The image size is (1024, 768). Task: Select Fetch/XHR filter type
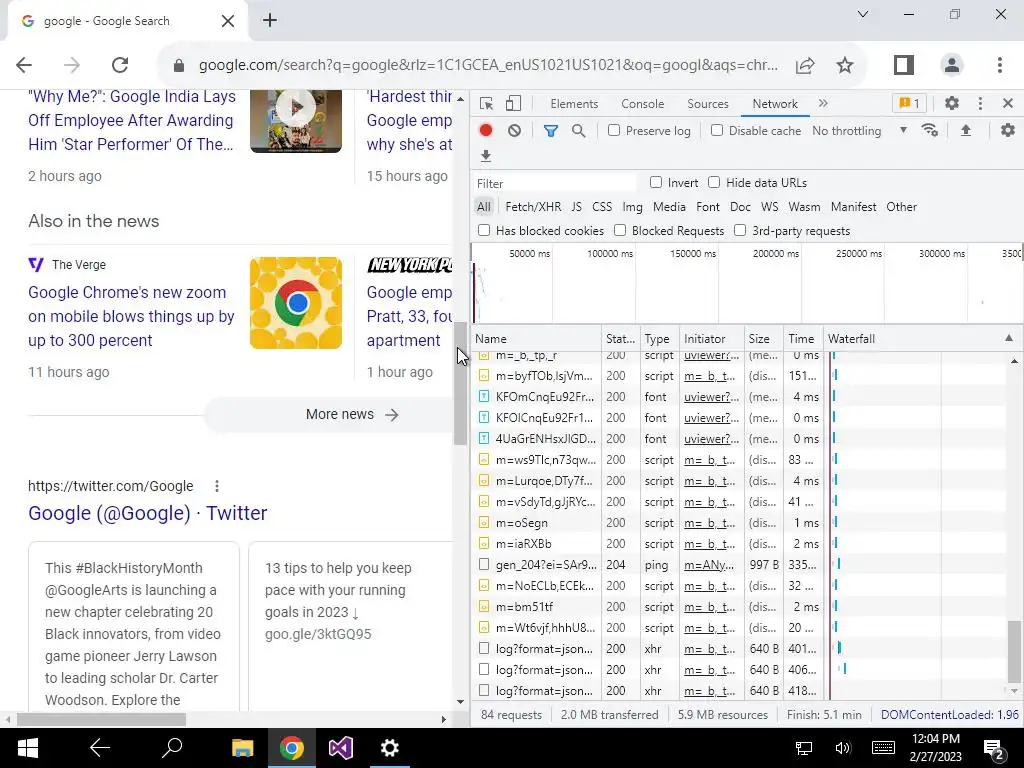click(x=533, y=207)
